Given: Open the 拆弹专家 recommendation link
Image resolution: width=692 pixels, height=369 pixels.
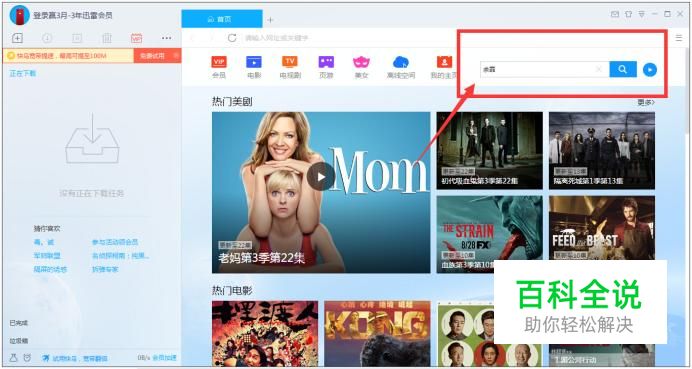Looking at the screenshot, I should (105, 269).
